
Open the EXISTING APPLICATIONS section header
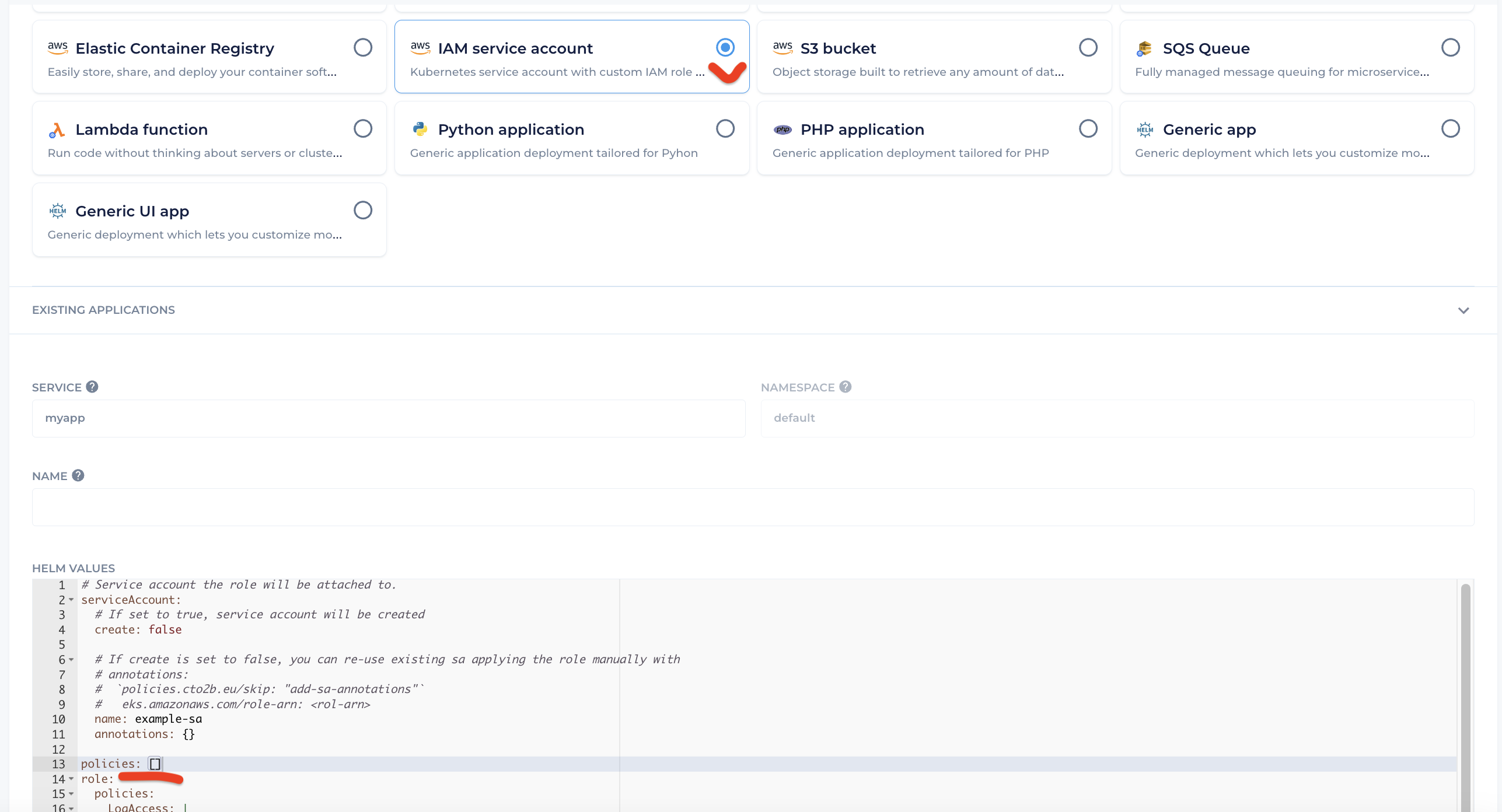click(x=103, y=310)
